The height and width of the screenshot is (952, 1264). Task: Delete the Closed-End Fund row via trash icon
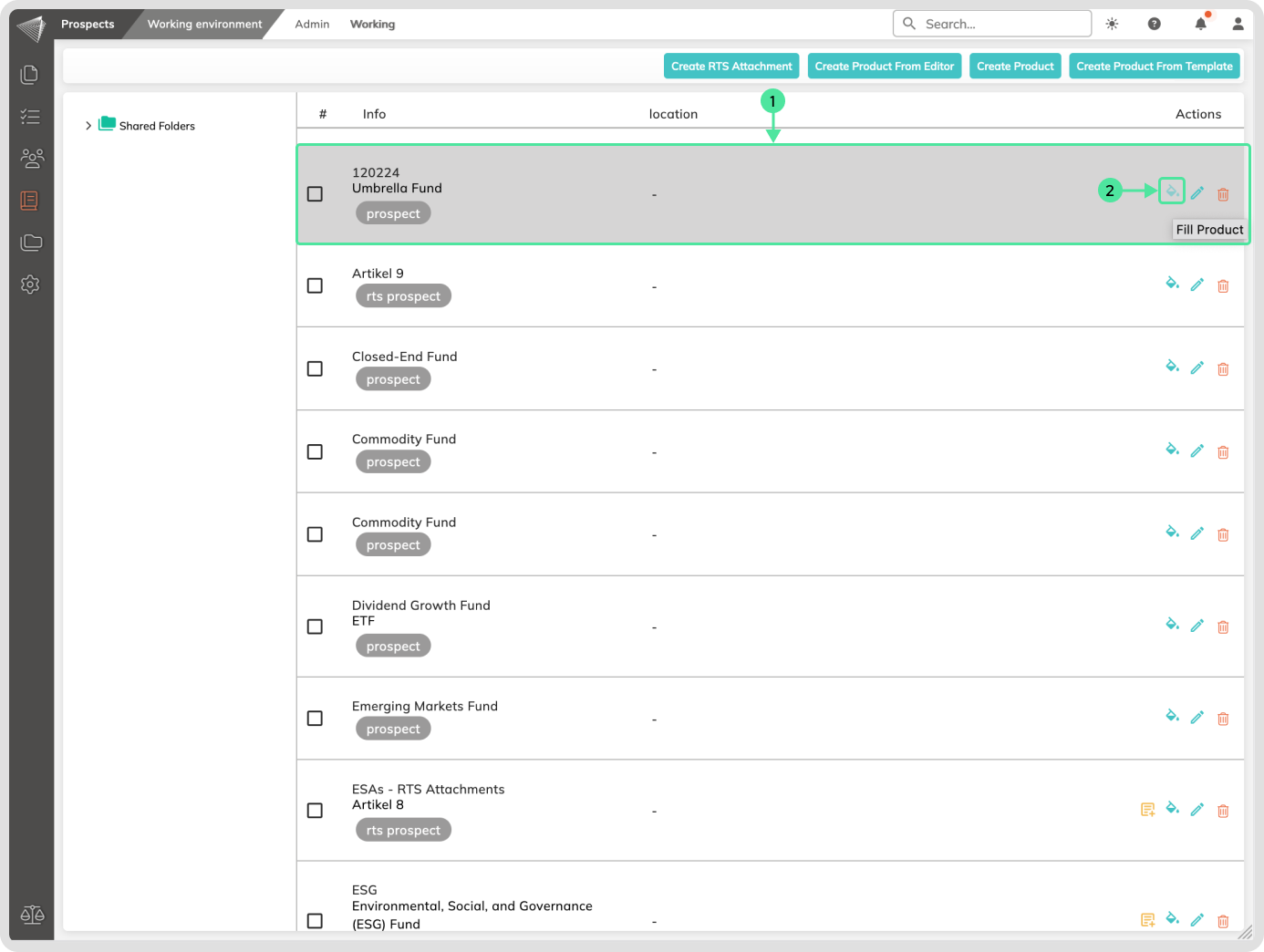click(1223, 369)
